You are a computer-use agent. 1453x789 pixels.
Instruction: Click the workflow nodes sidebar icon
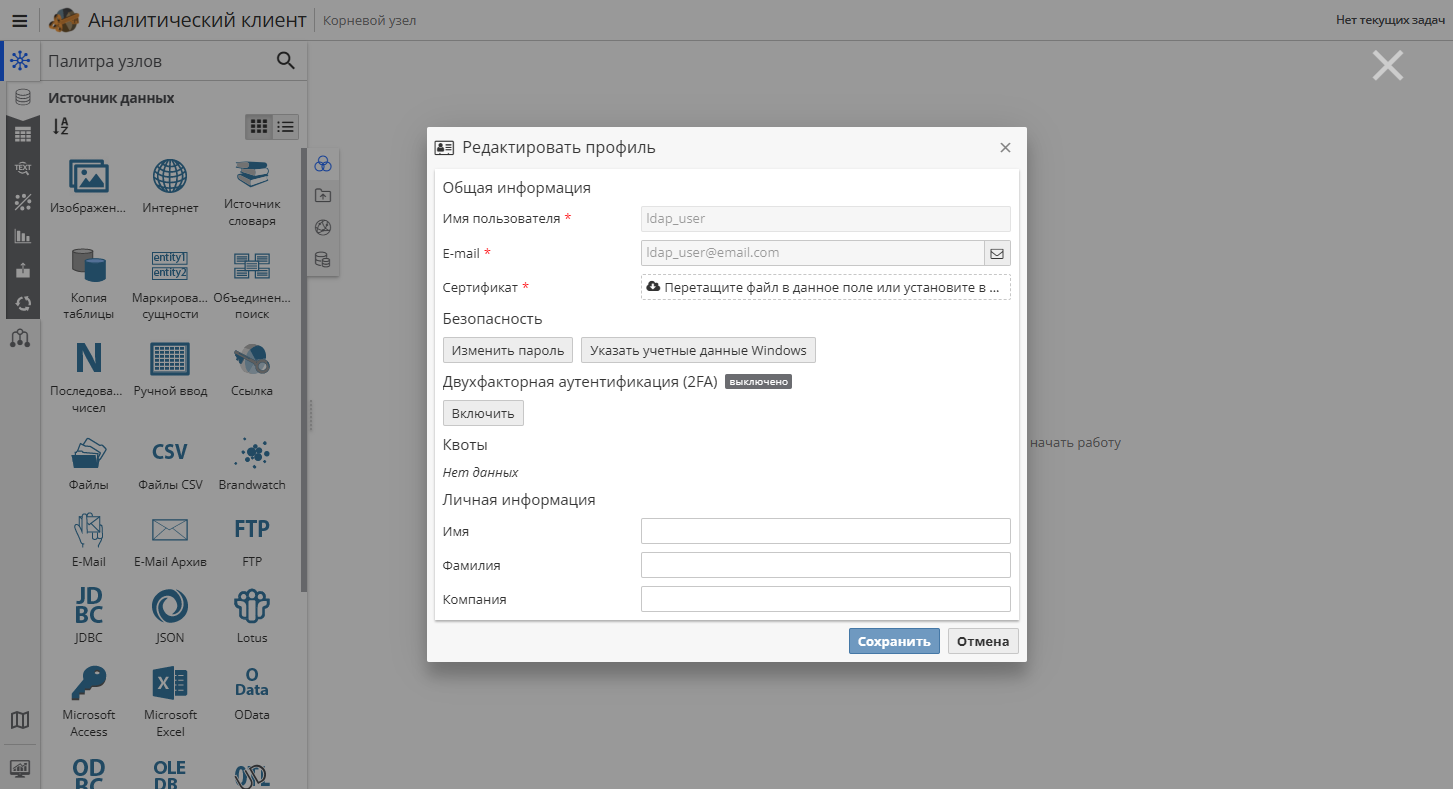[x=20, y=338]
